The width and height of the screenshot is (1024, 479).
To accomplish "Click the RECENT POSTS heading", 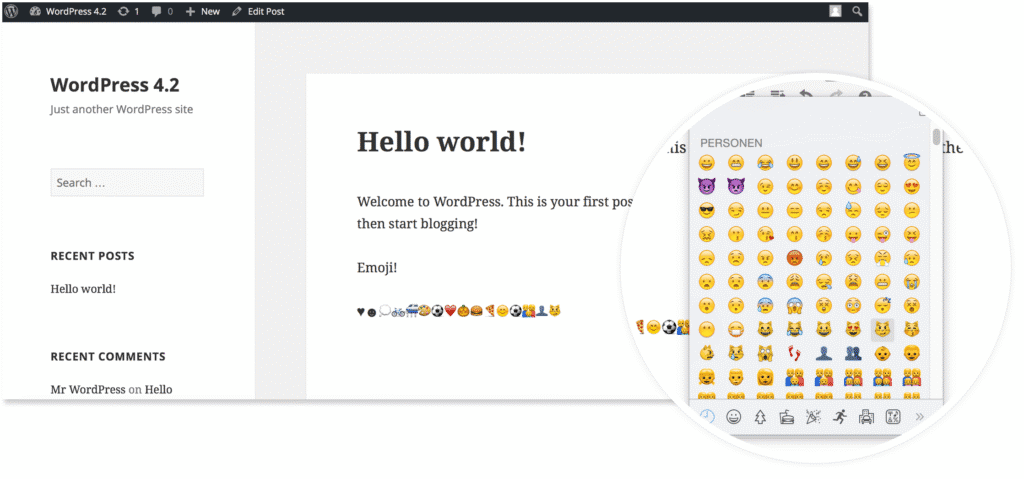I will (x=92, y=256).
